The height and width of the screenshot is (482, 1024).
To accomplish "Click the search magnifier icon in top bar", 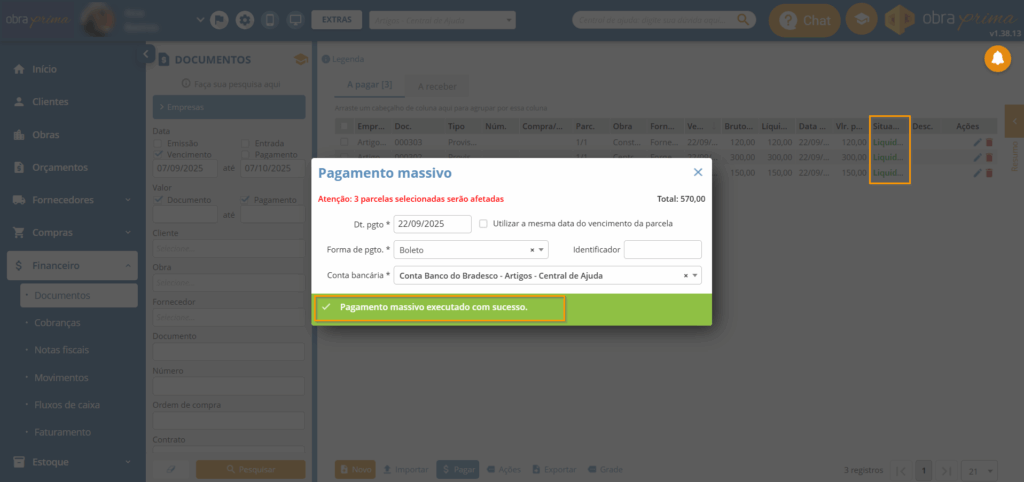I will (742, 20).
